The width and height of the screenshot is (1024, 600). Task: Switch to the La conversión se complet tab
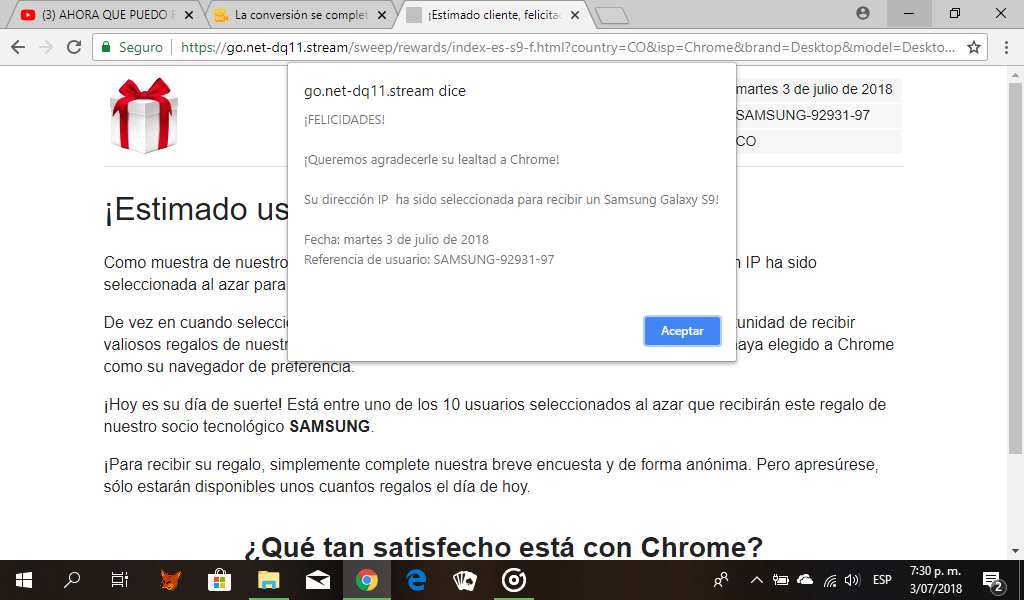[x=302, y=14]
